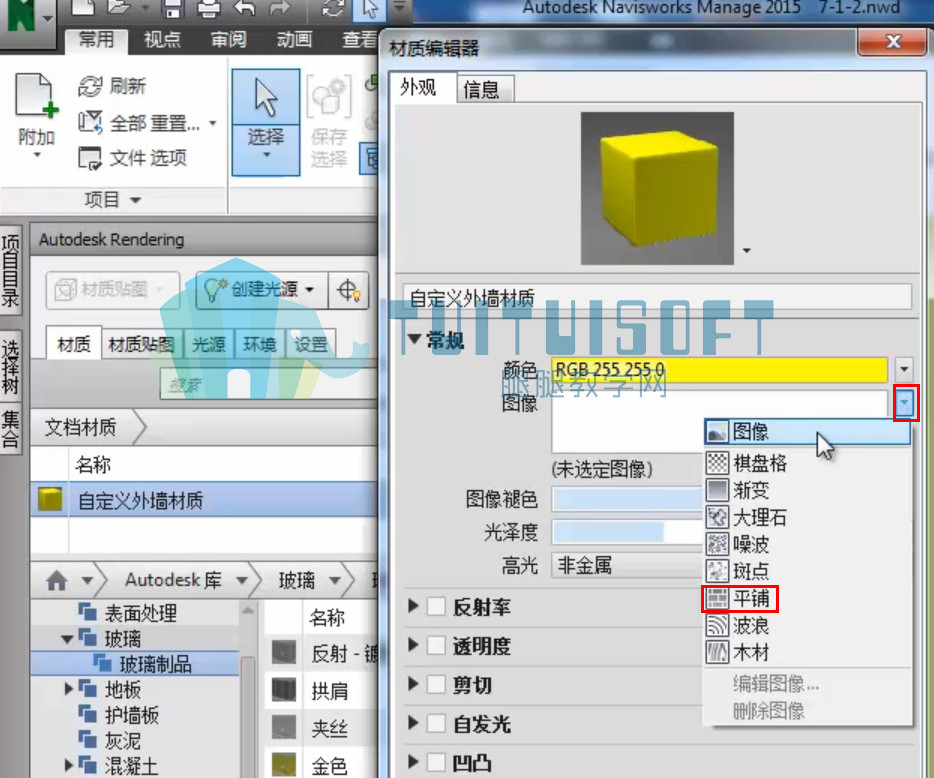This screenshot has width=934, height=778.
Task: Open the Viewpoint (视点) ribbon tab
Action: [x=162, y=39]
